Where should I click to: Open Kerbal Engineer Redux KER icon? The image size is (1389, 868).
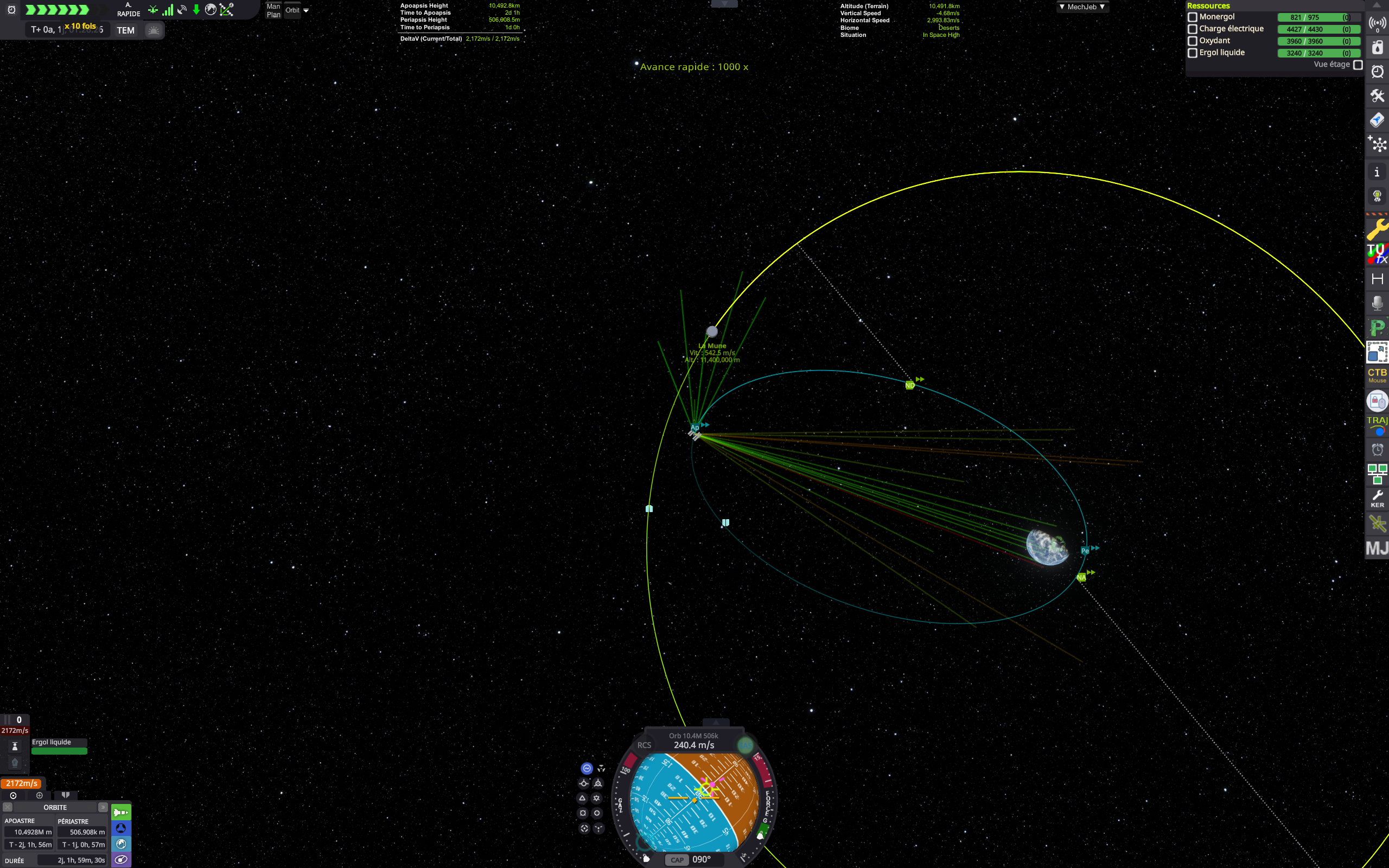click(x=1377, y=499)
